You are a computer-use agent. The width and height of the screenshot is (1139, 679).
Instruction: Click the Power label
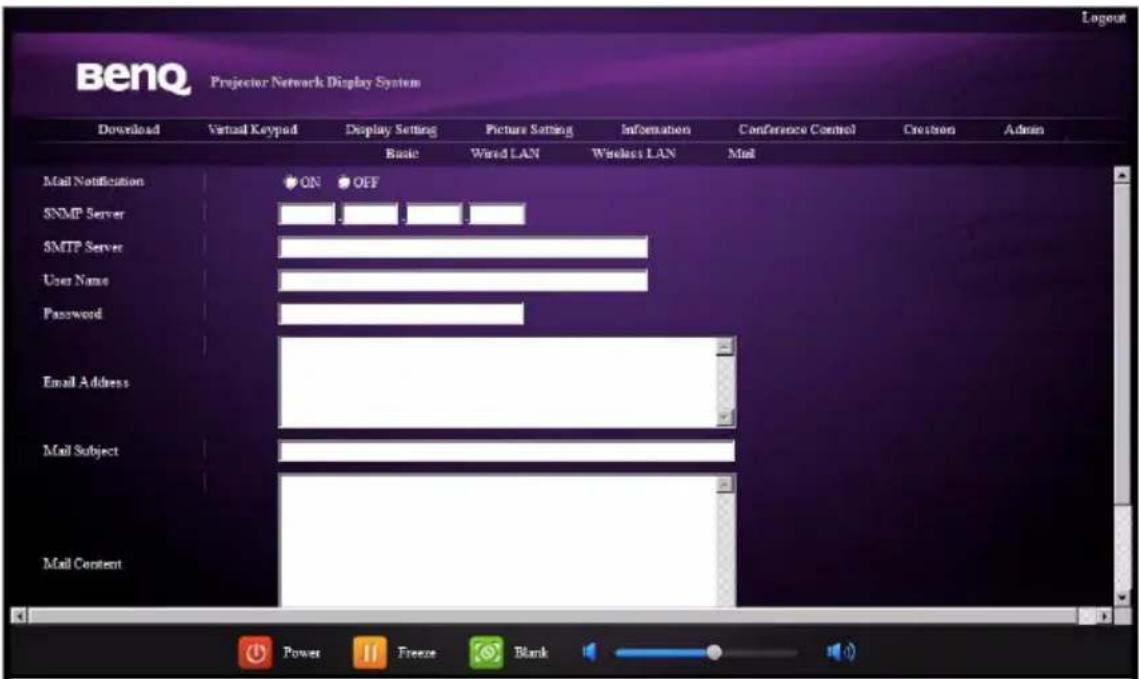pos(301,652)
